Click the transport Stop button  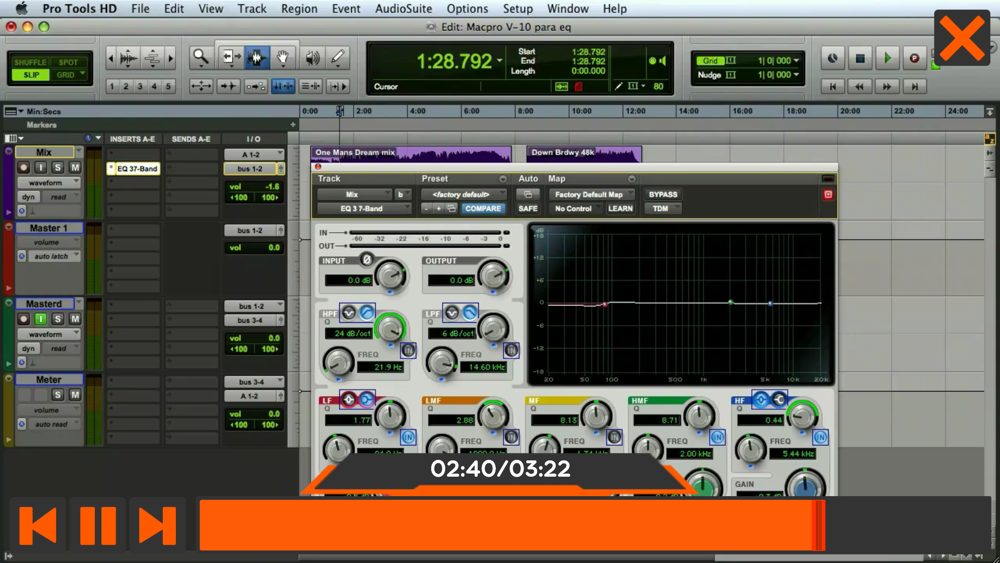pyautogui.click(x=860, y=58)
